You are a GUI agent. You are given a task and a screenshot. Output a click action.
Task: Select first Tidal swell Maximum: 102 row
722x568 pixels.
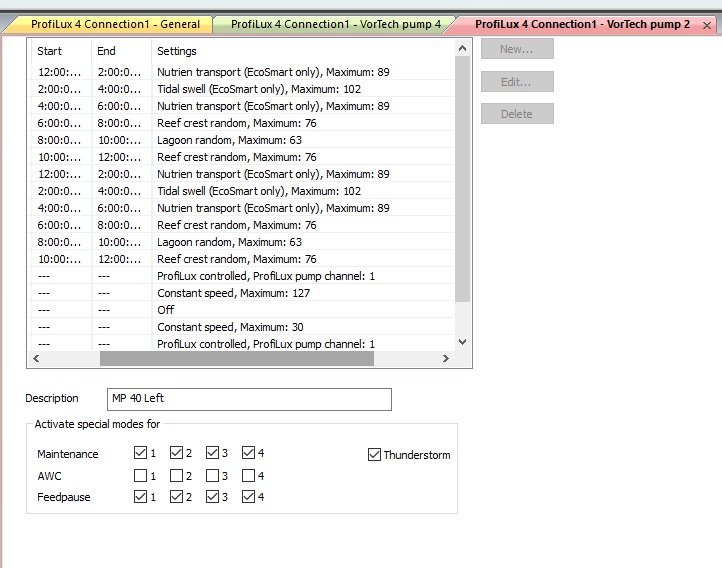pyautogui.click(x=242, y=89)
